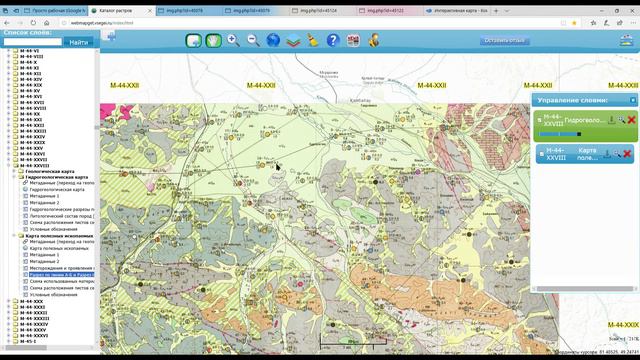The height and width of the screenshot is (360, 640).
Task: Click the building icon at toolbar right
Action: click(x=626, y=40)
